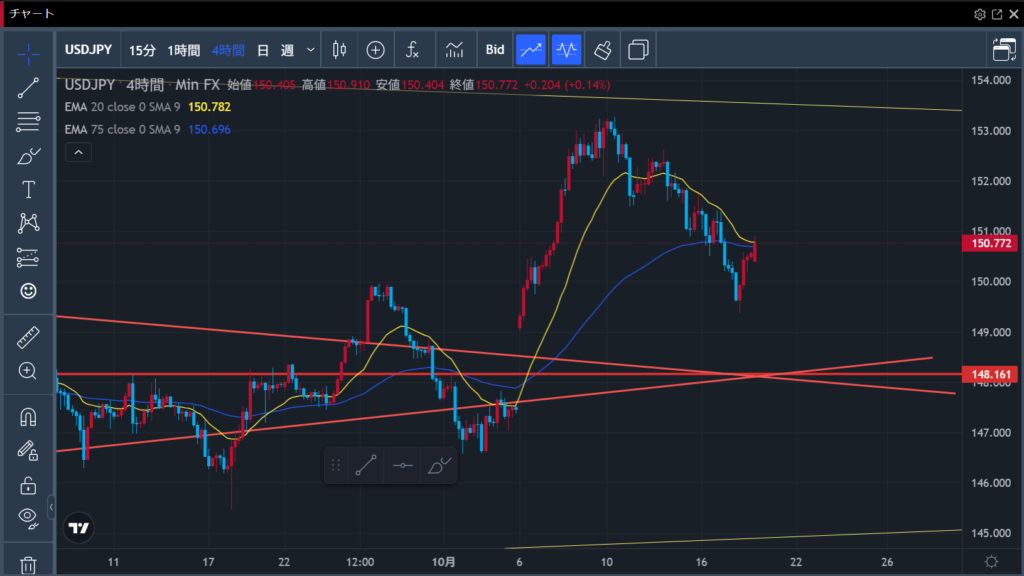
Task: Hide all drawings with the eye icon
Action: (28, 517)
